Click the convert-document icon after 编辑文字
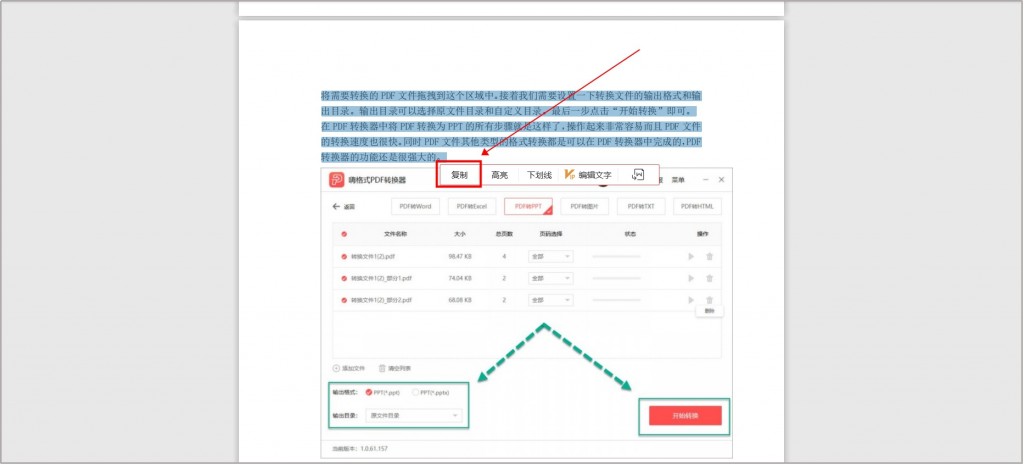1024x465 pixels. [638, 174]
